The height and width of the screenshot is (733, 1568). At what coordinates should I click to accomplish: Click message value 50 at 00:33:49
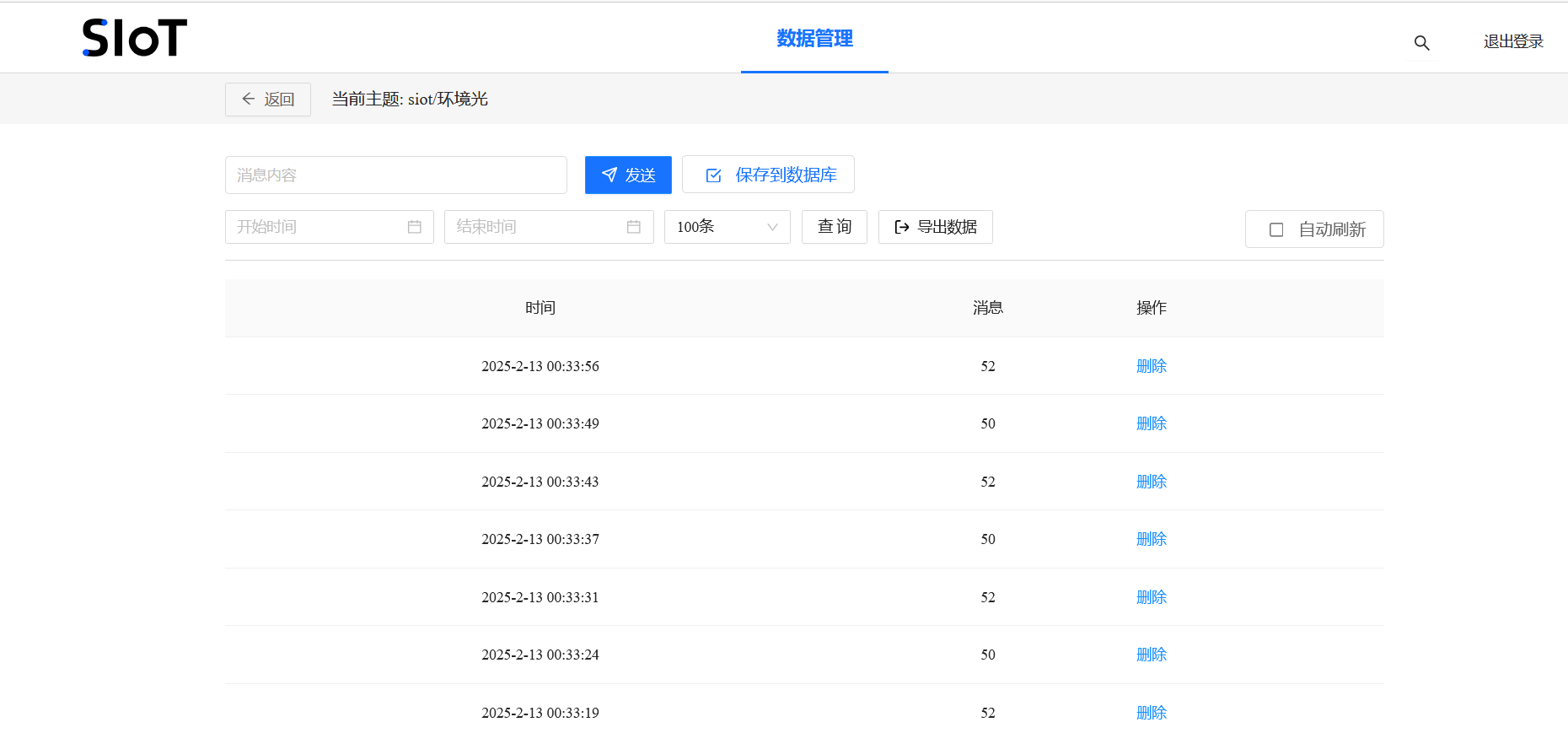coord(988,423)
